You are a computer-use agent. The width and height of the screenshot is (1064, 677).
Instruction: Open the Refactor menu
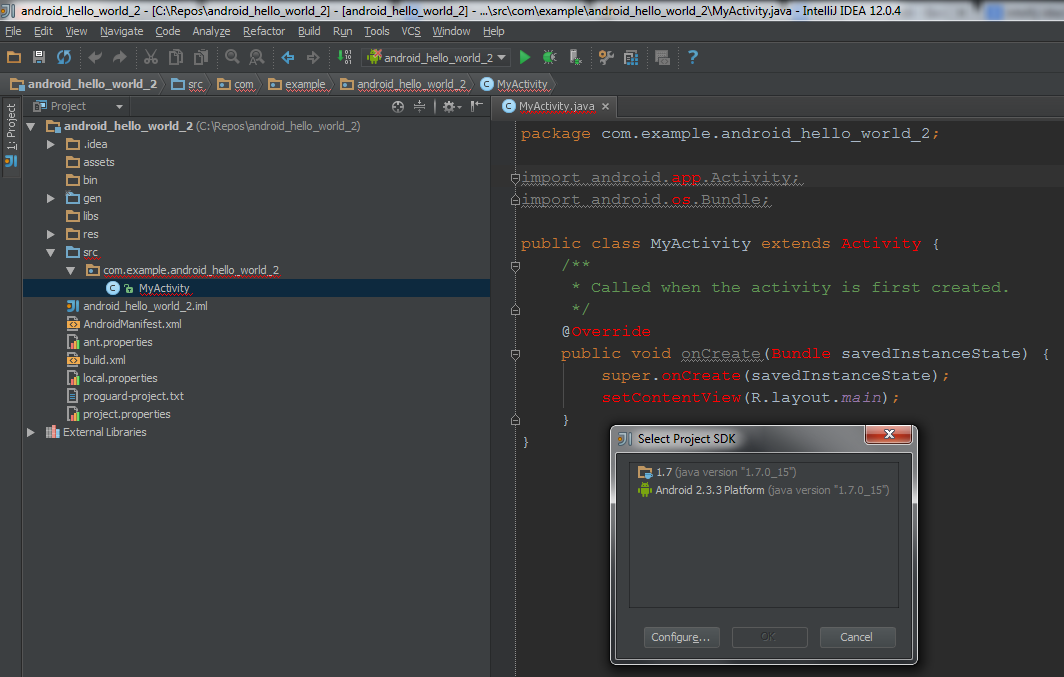point(264,31)
